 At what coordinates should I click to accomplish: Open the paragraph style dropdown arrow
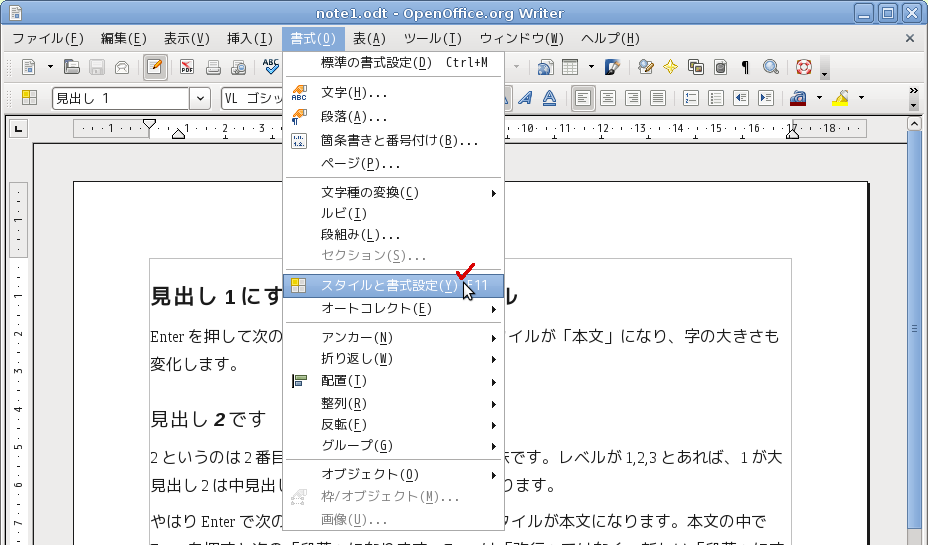point(200,98)
